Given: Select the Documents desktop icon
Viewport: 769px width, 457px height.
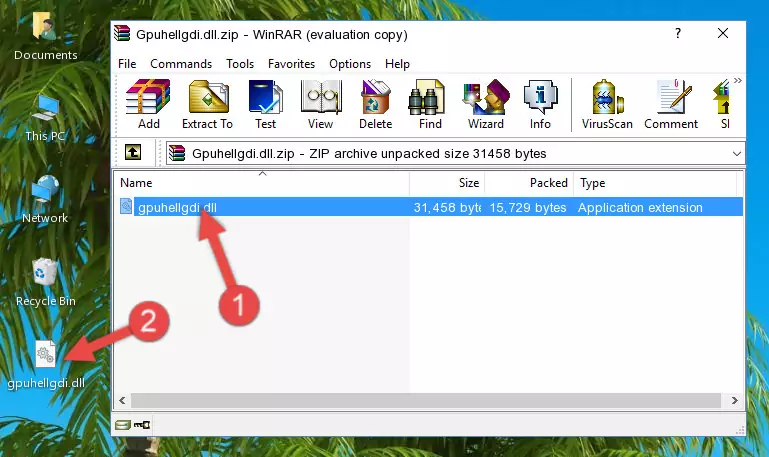Looking at the screenshot, I should click(x=46, y=37).
